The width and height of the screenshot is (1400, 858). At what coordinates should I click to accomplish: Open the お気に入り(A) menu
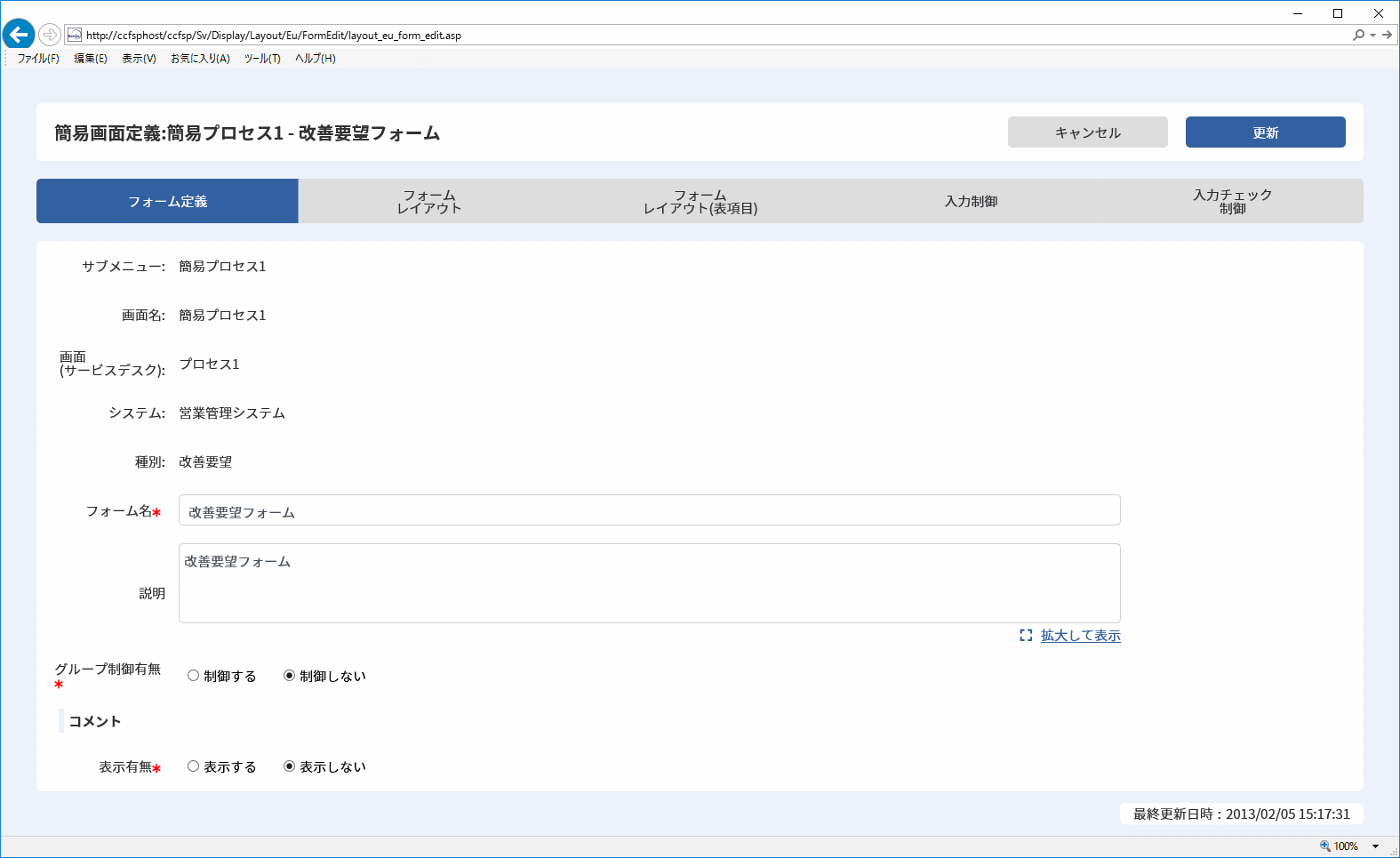point(200,59)
